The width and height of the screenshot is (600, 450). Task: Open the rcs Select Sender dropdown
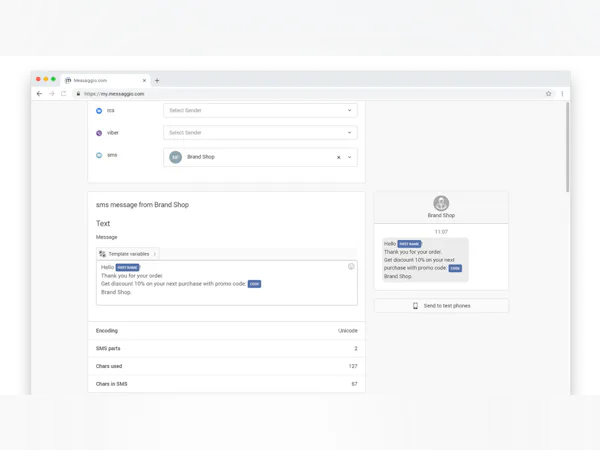pos(260,110)
